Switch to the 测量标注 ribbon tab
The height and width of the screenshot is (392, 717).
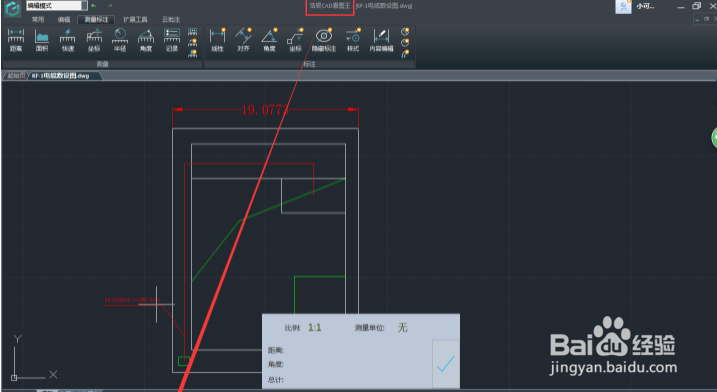[96, 20]
